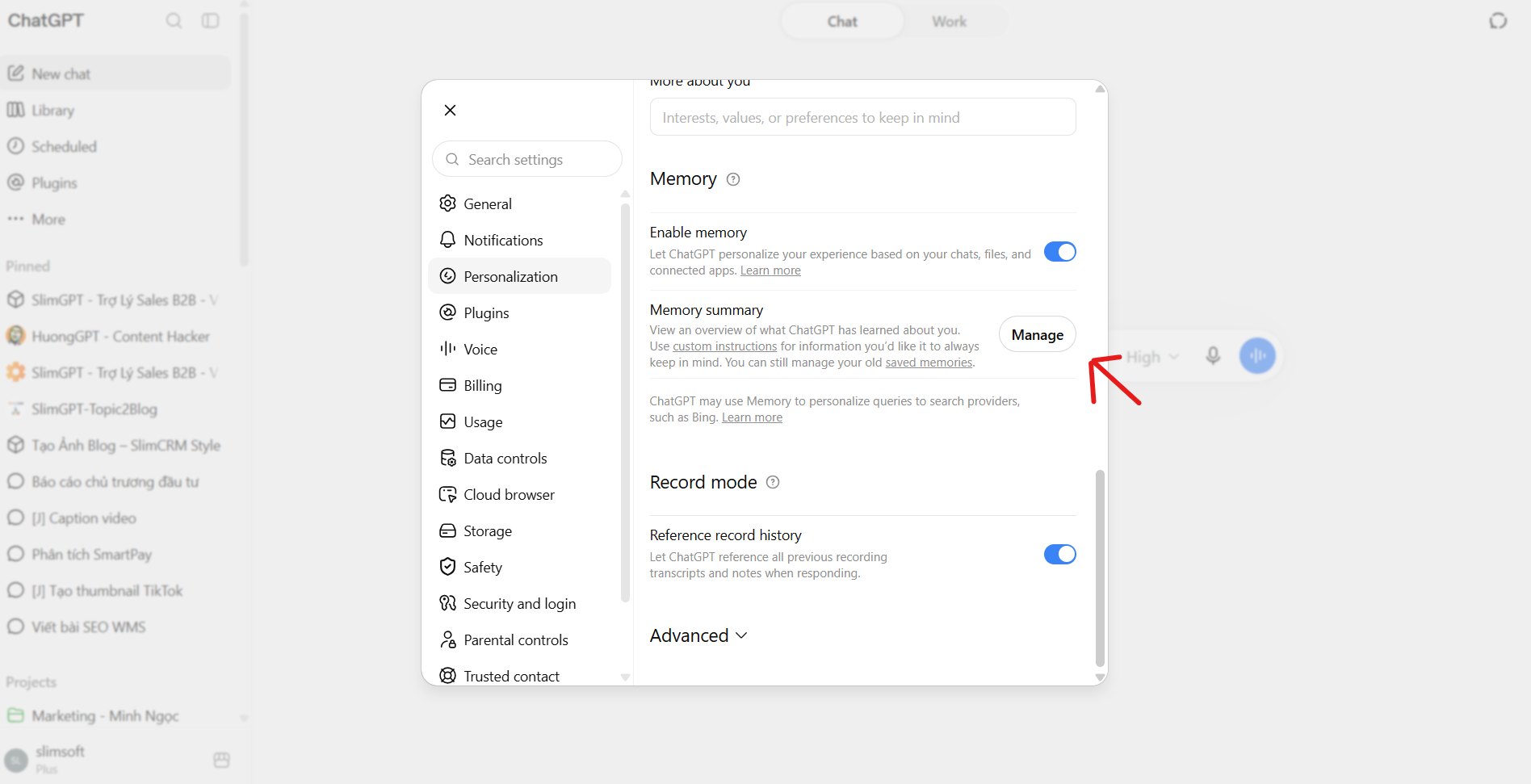Screen dimensions: 1531x784
Task: Open Plugins in the sidebar
Action: pyautogui.click(x=115, y=182)
